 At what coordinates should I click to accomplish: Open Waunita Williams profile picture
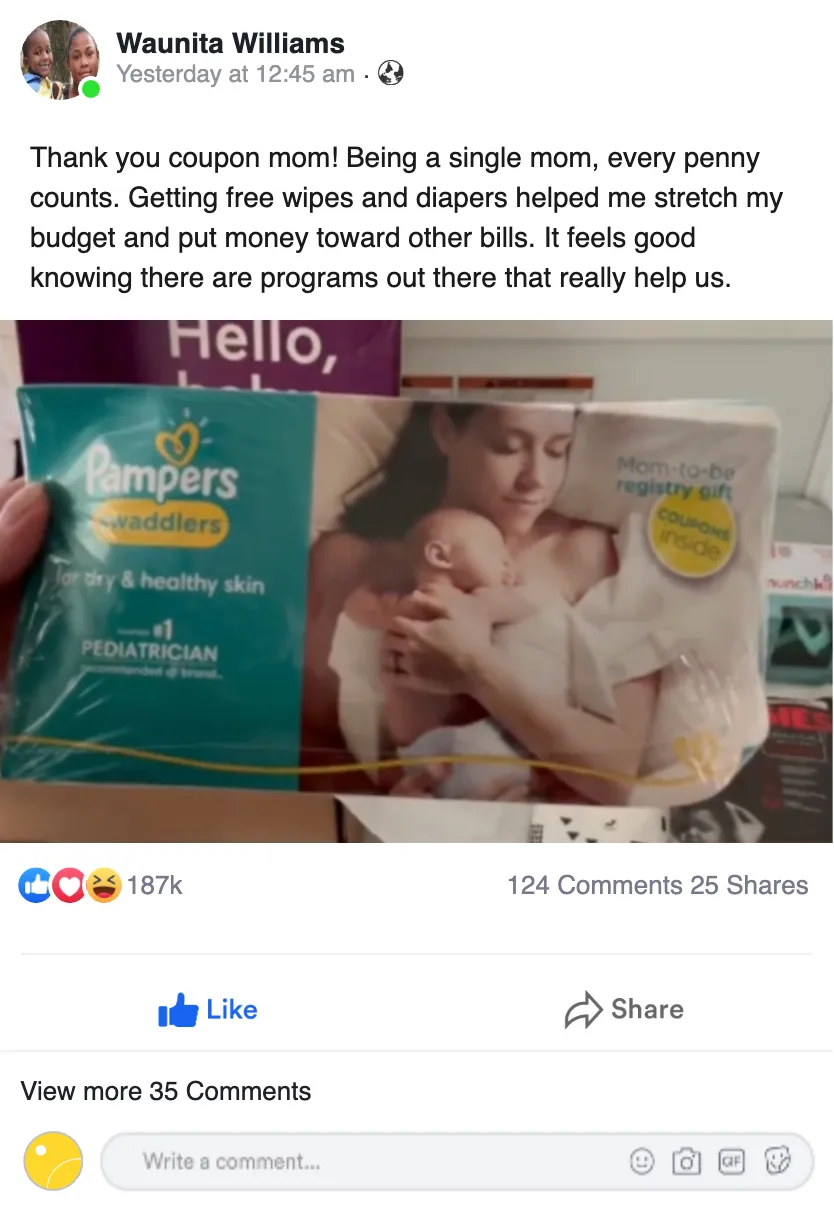[x=60, y=60]
